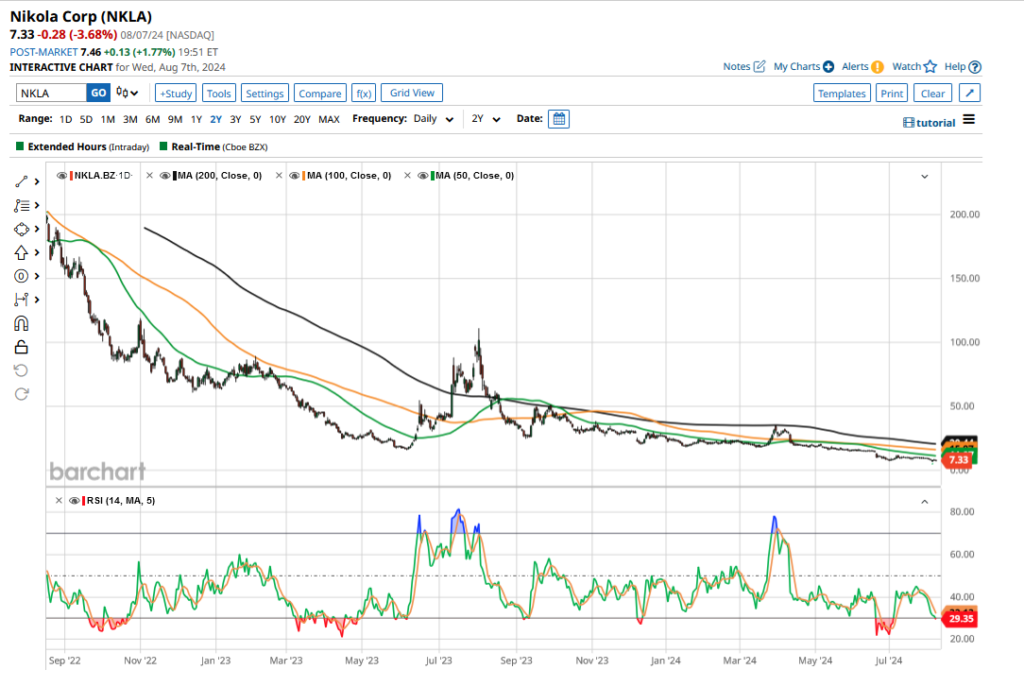Open the date calendar picker icon
This screenshot has height=687, width=1024.
(559, 119)
